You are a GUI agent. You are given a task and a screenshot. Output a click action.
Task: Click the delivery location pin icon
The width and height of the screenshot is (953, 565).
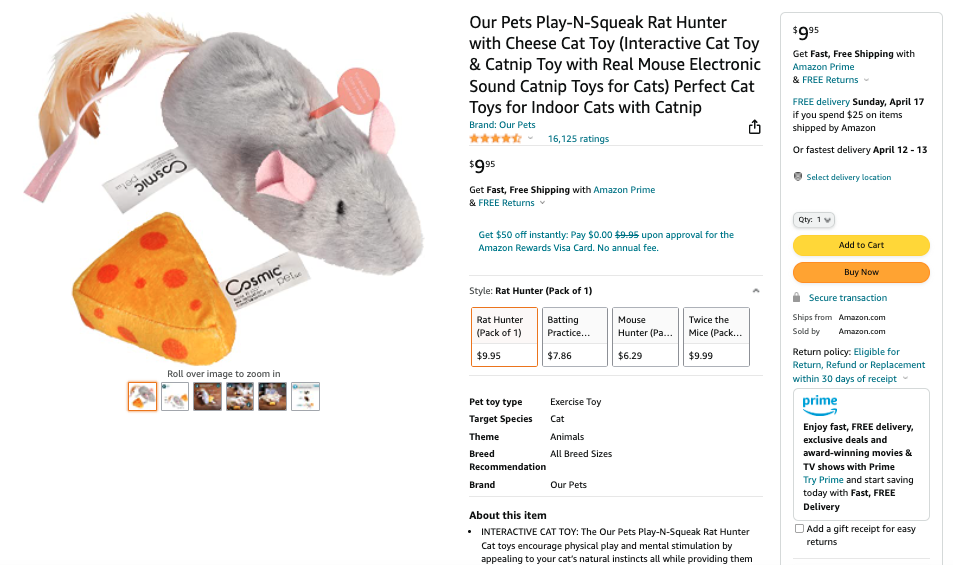(x=797, y=177)
